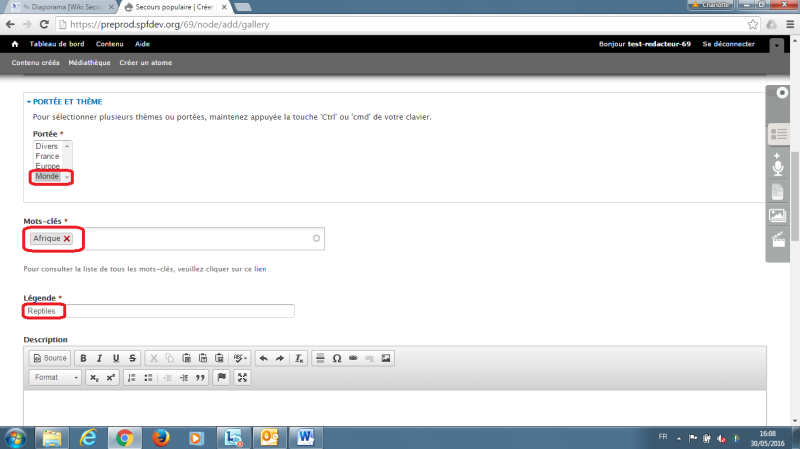The height and width of the screenshot is (449, 800).
Task: Collapse the Portée et thème section
Action: coord(66,101)
